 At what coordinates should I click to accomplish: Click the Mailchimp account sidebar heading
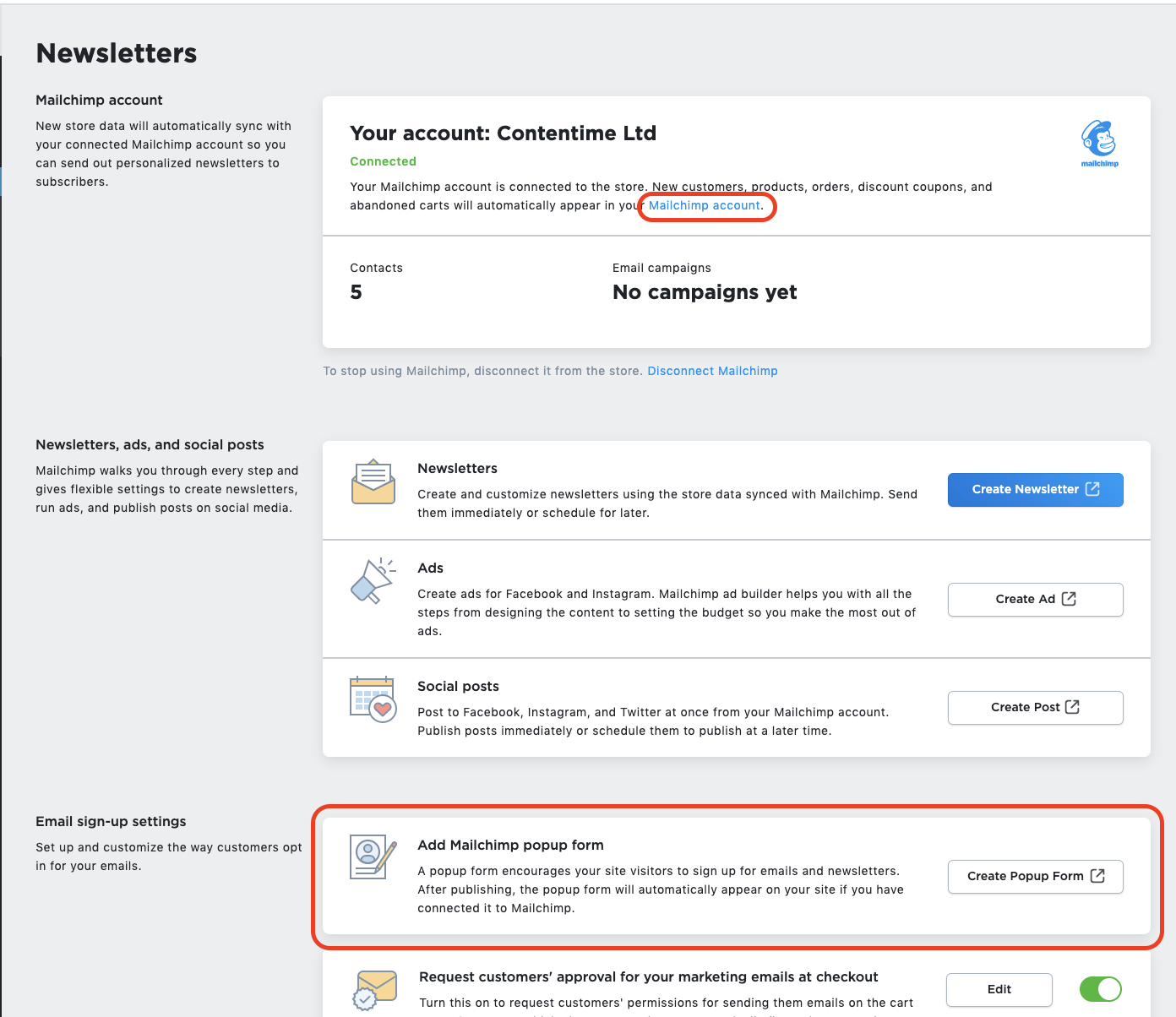pyautogui.click(x=99, y=100)
